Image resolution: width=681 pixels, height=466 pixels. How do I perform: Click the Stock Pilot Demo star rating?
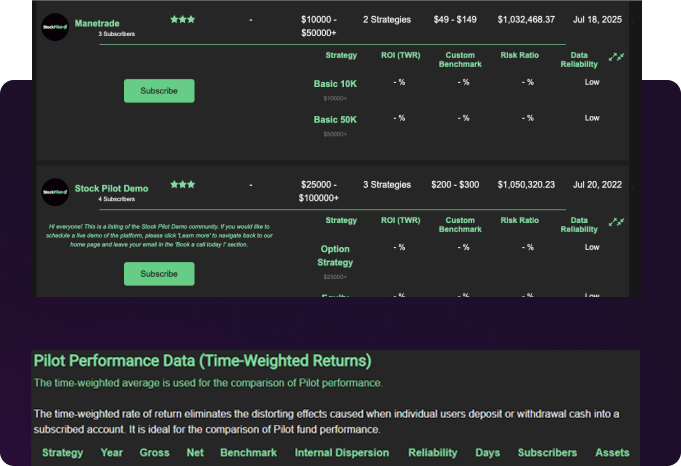tap(182, 185)
